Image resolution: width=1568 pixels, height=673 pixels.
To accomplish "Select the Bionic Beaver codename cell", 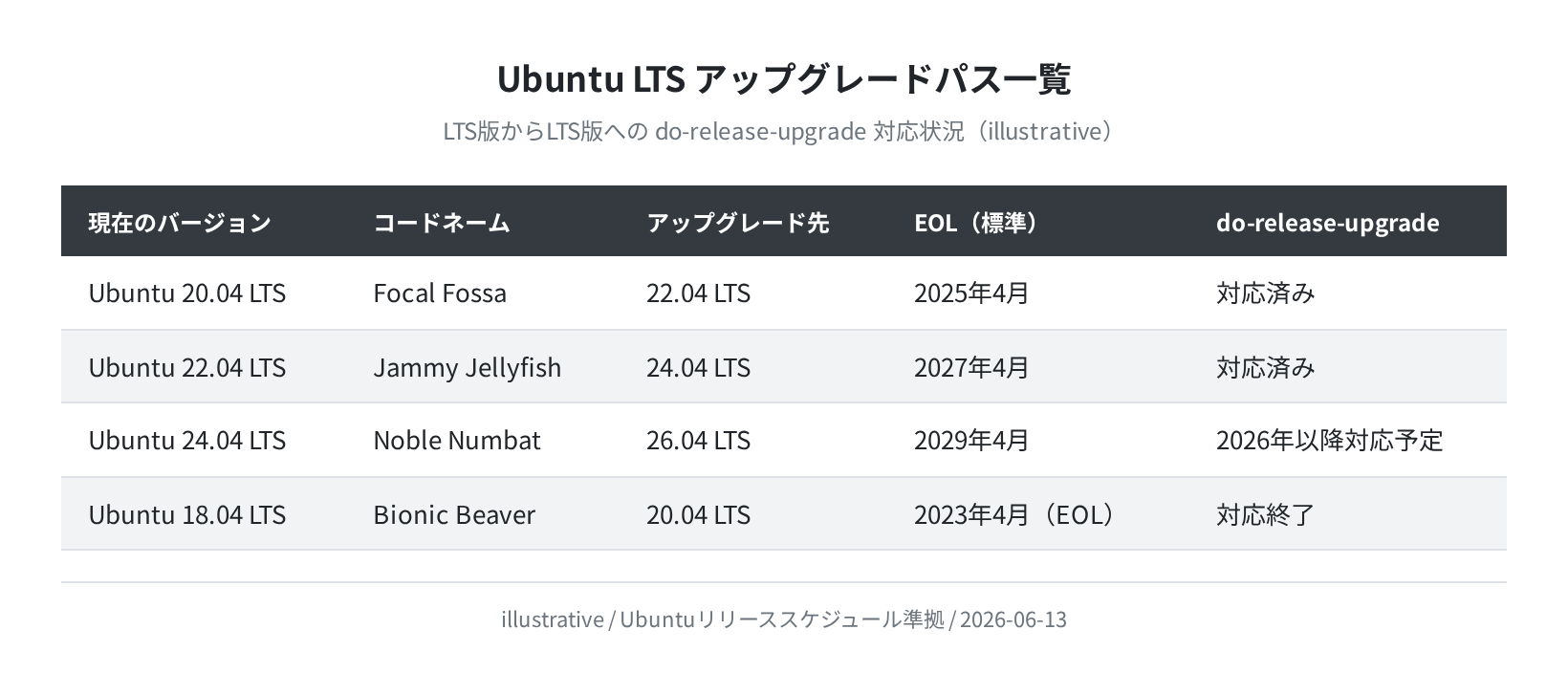I will click(x=454, y=515).
